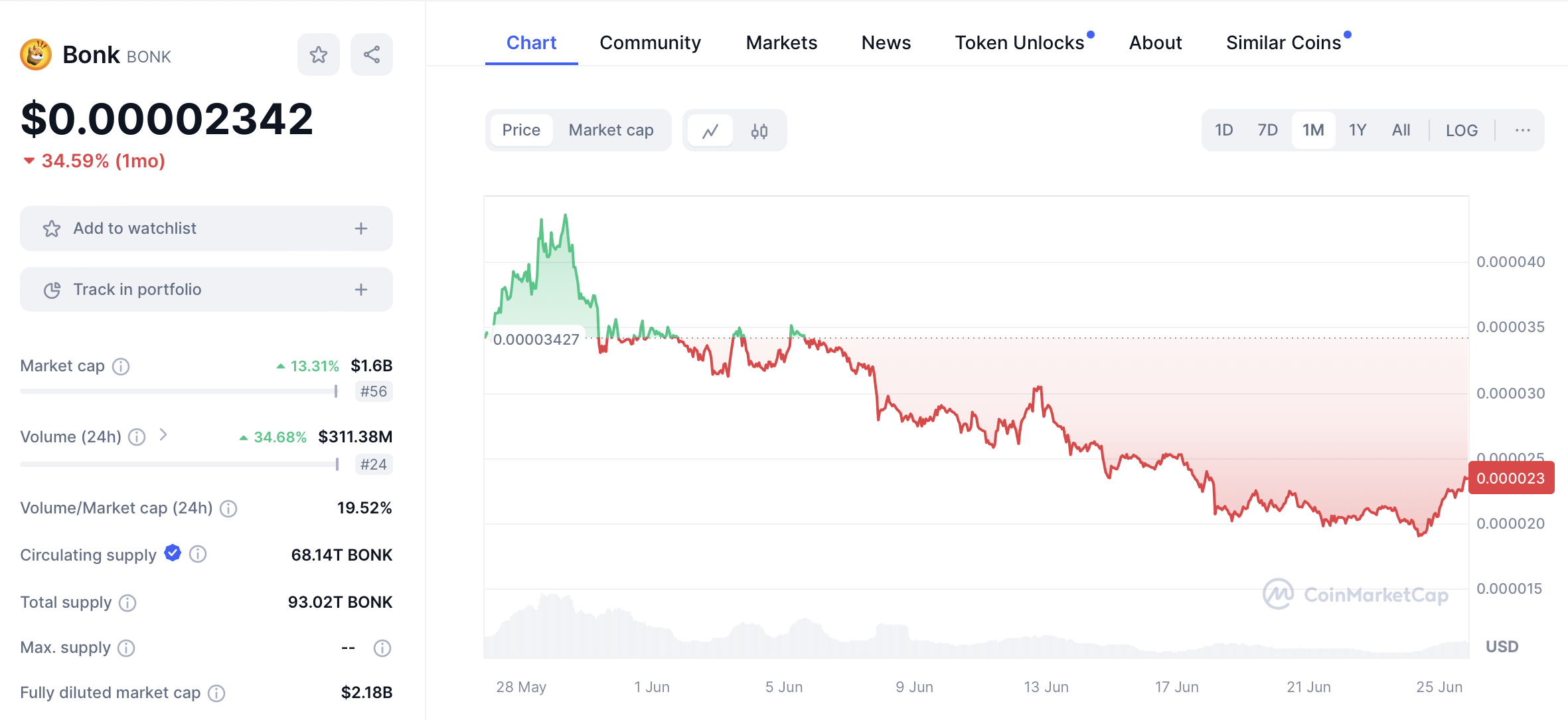Click the Volume (24h) info icon

point(137,437)
